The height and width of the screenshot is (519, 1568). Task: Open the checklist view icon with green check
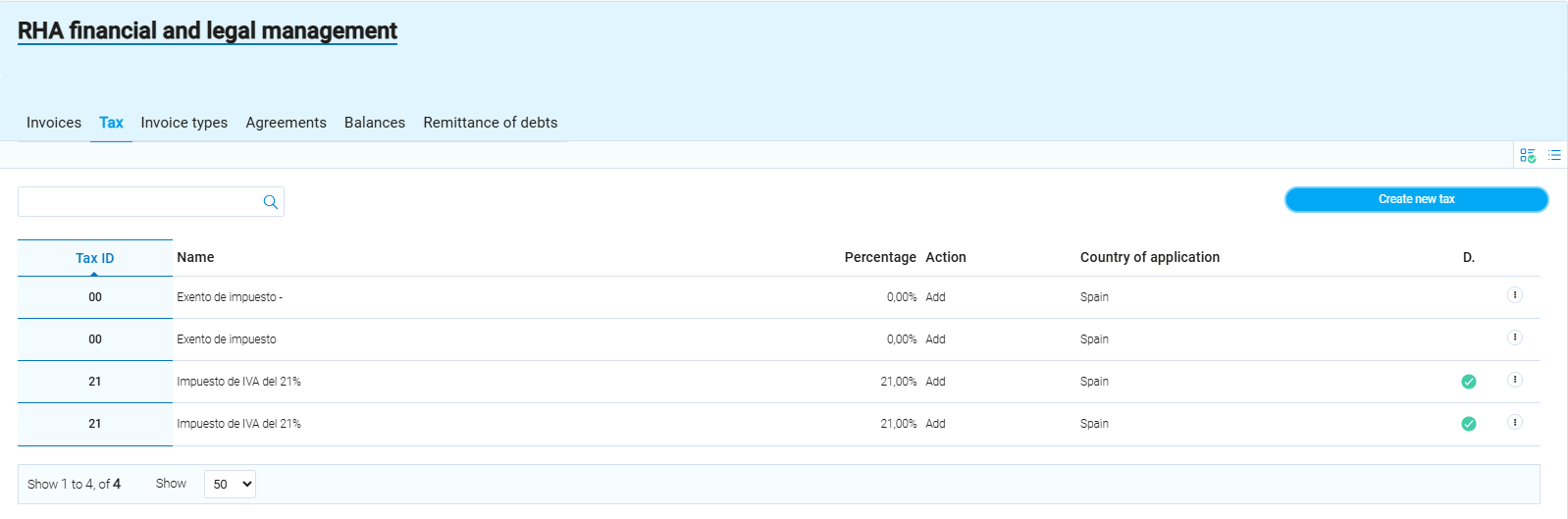pos(1528,155)
